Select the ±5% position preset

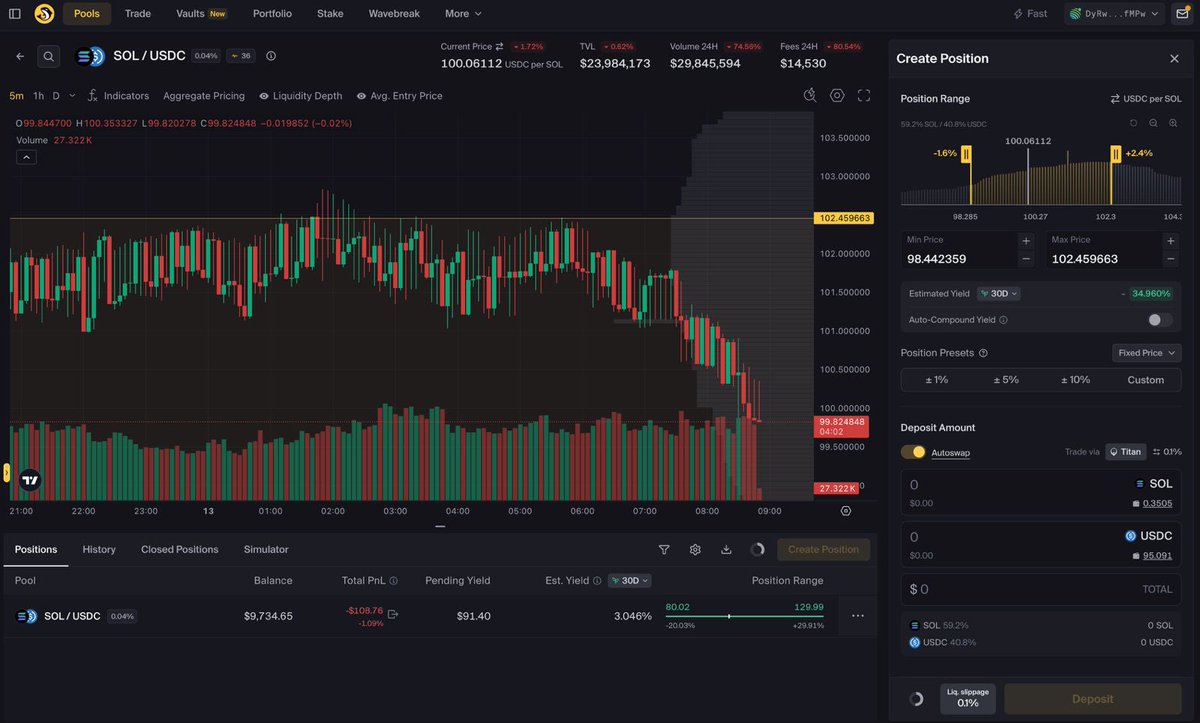coord(1006,380)
